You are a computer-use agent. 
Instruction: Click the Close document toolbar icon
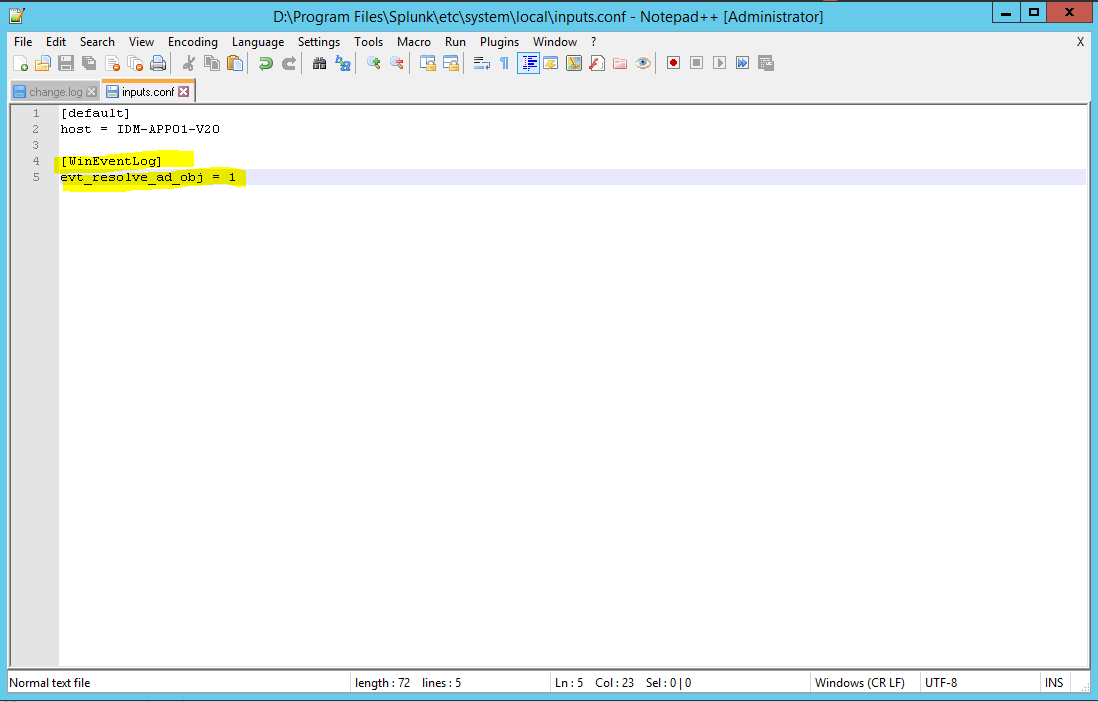coord(112,64)
